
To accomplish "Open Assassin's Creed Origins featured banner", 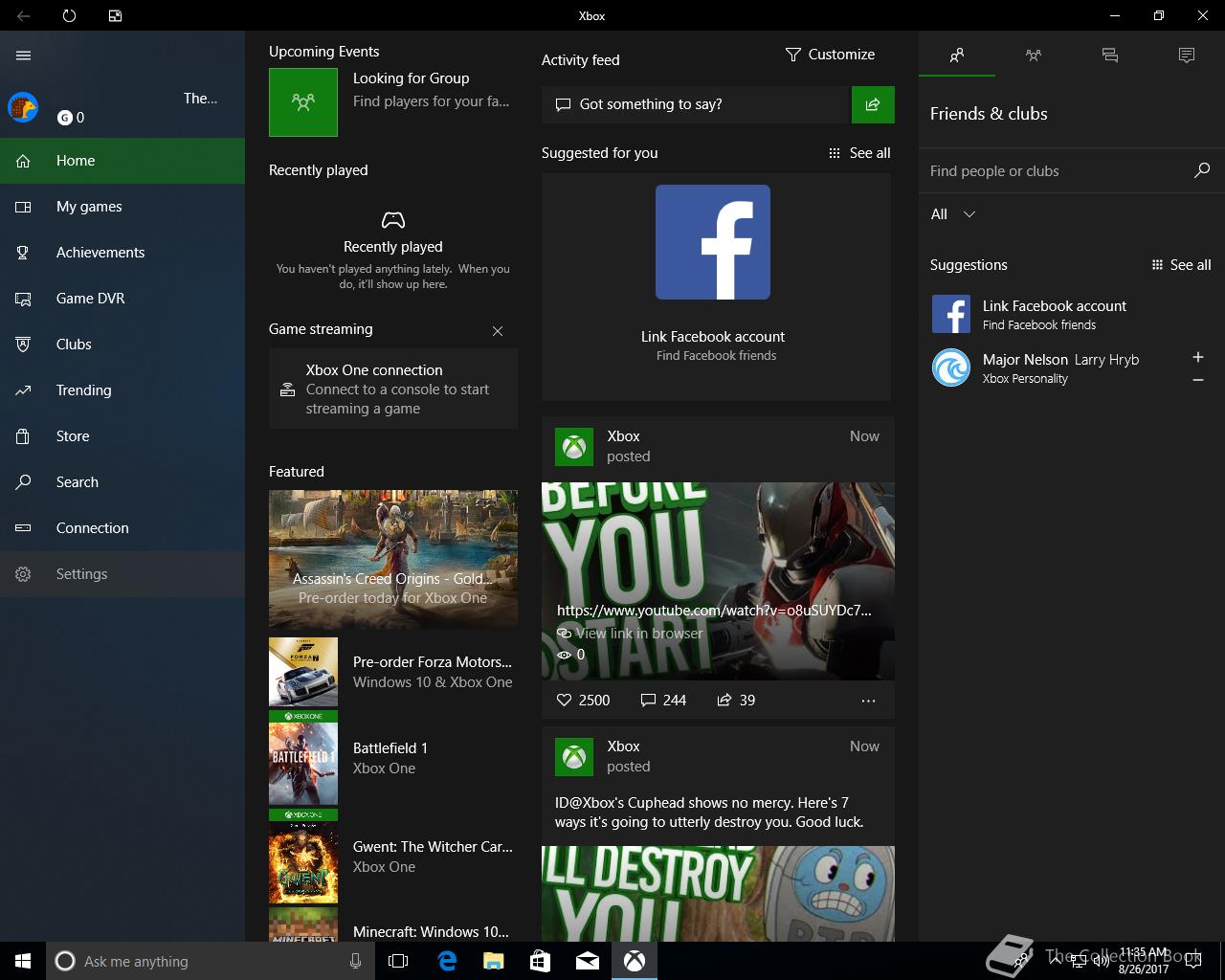I will (393, 559).
